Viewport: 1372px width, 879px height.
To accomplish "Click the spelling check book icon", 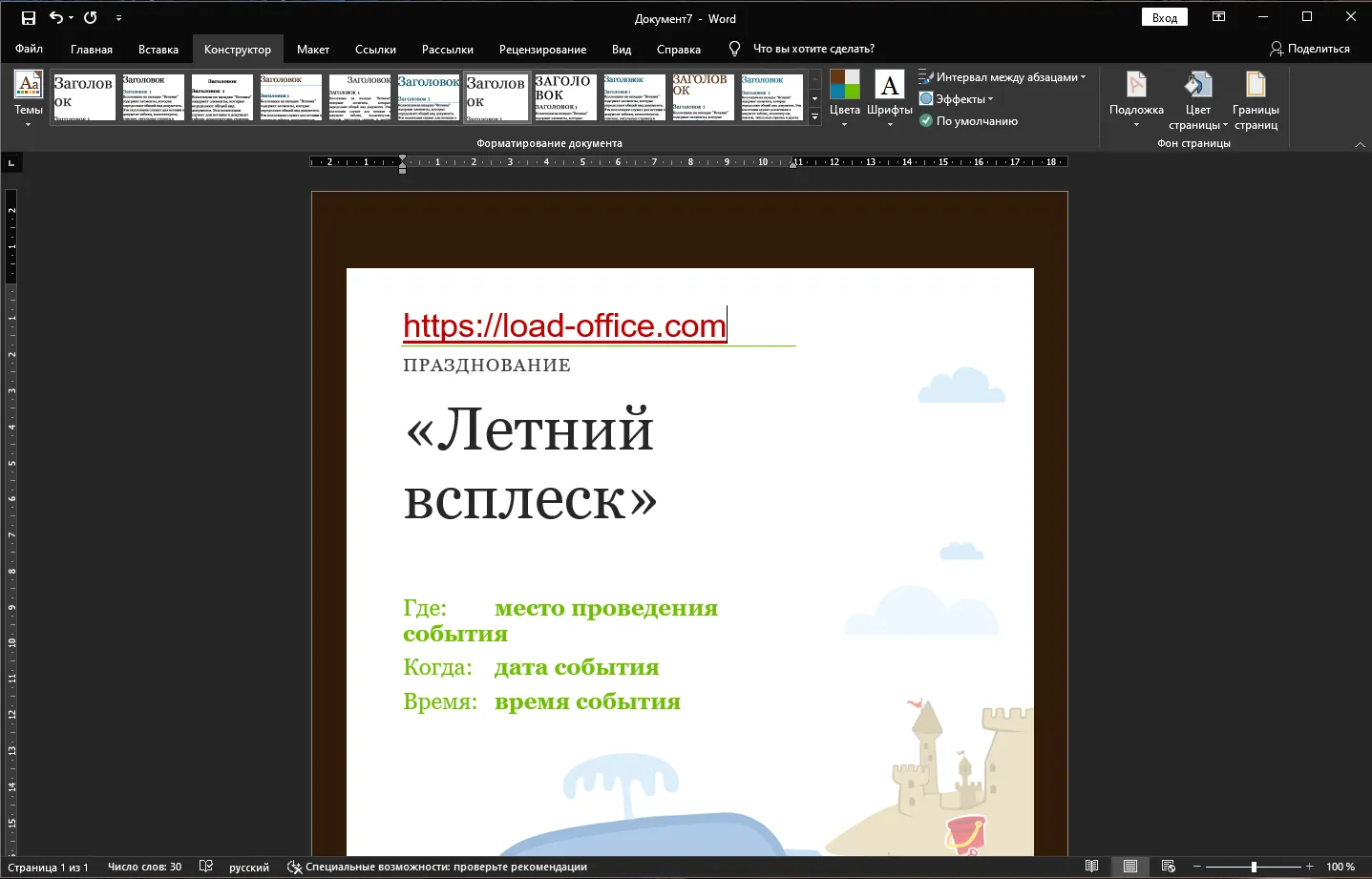I will coord(206,867).
